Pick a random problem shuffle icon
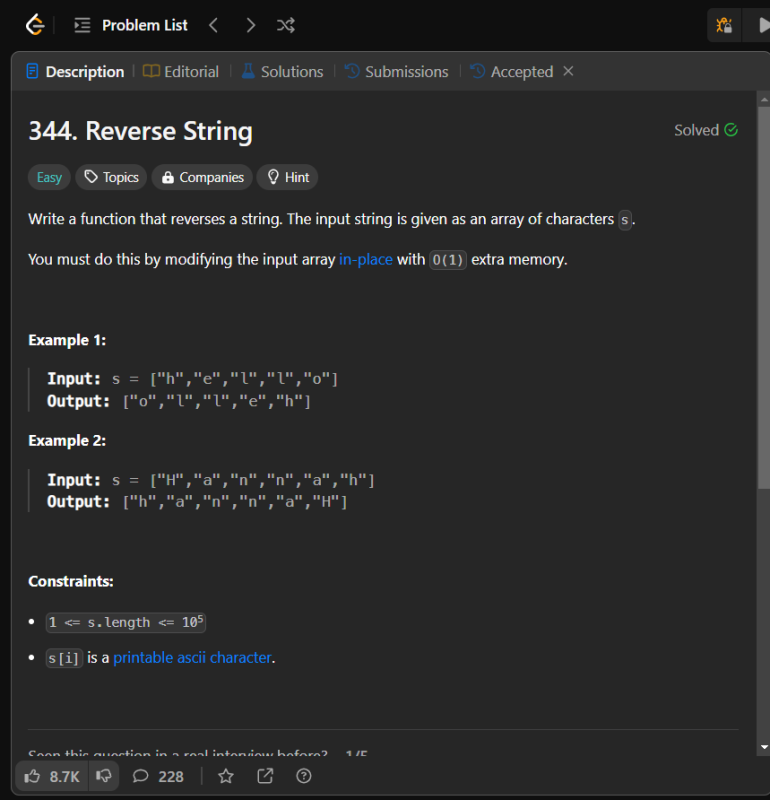Screen dimensions: 770x800 point(286,25)
